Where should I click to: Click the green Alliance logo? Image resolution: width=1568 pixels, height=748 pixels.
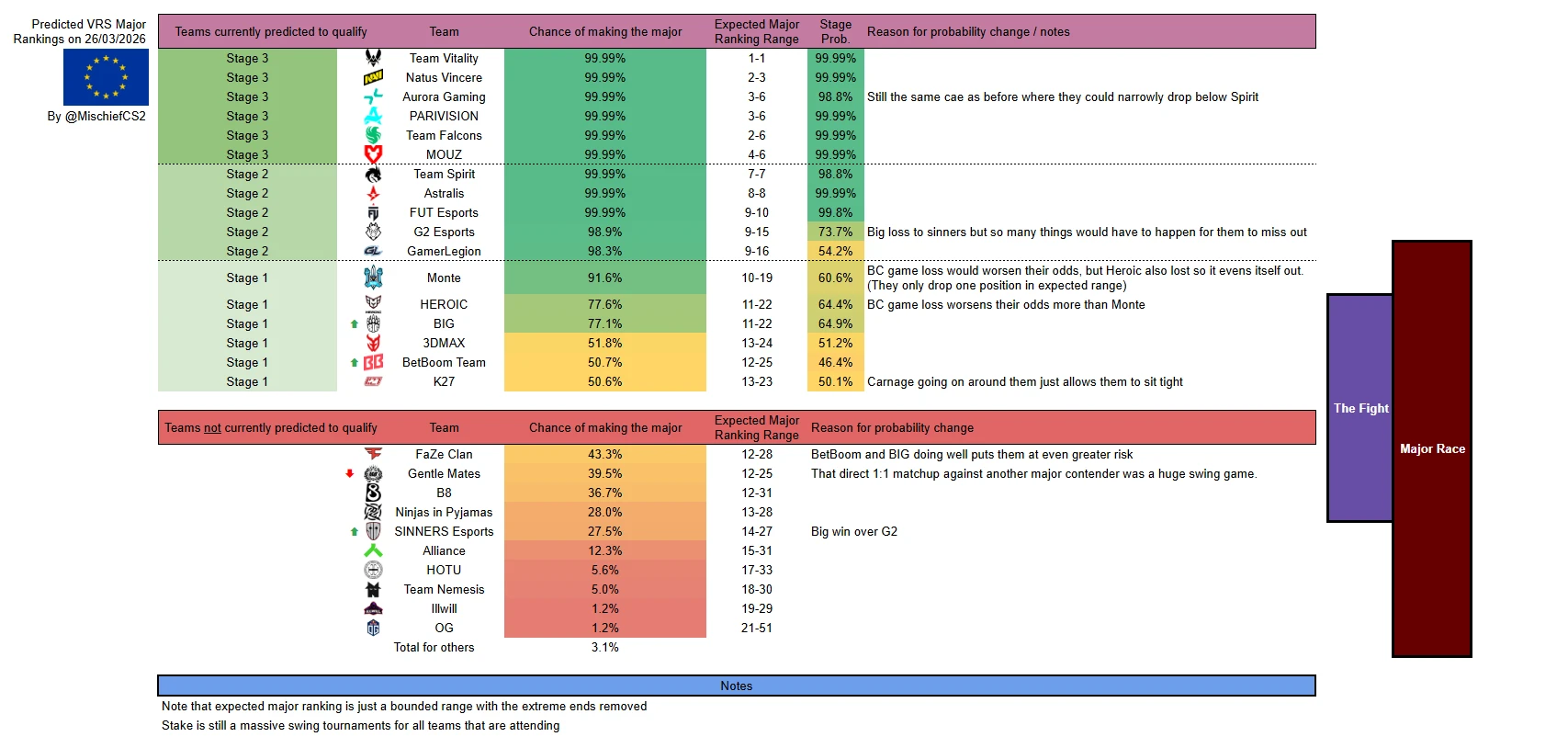(x=373, y=550)
